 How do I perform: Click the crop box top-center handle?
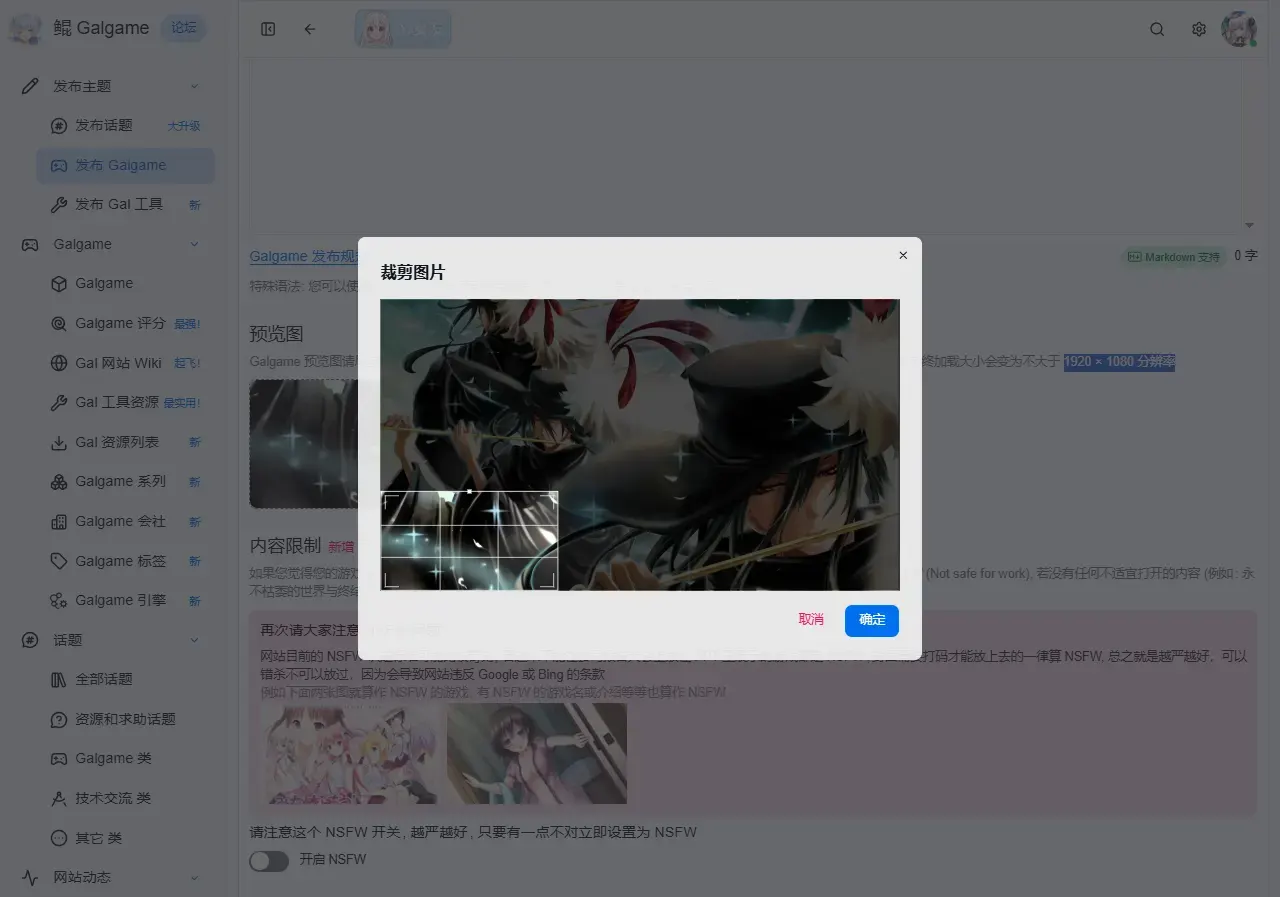[x=469, y=492]
